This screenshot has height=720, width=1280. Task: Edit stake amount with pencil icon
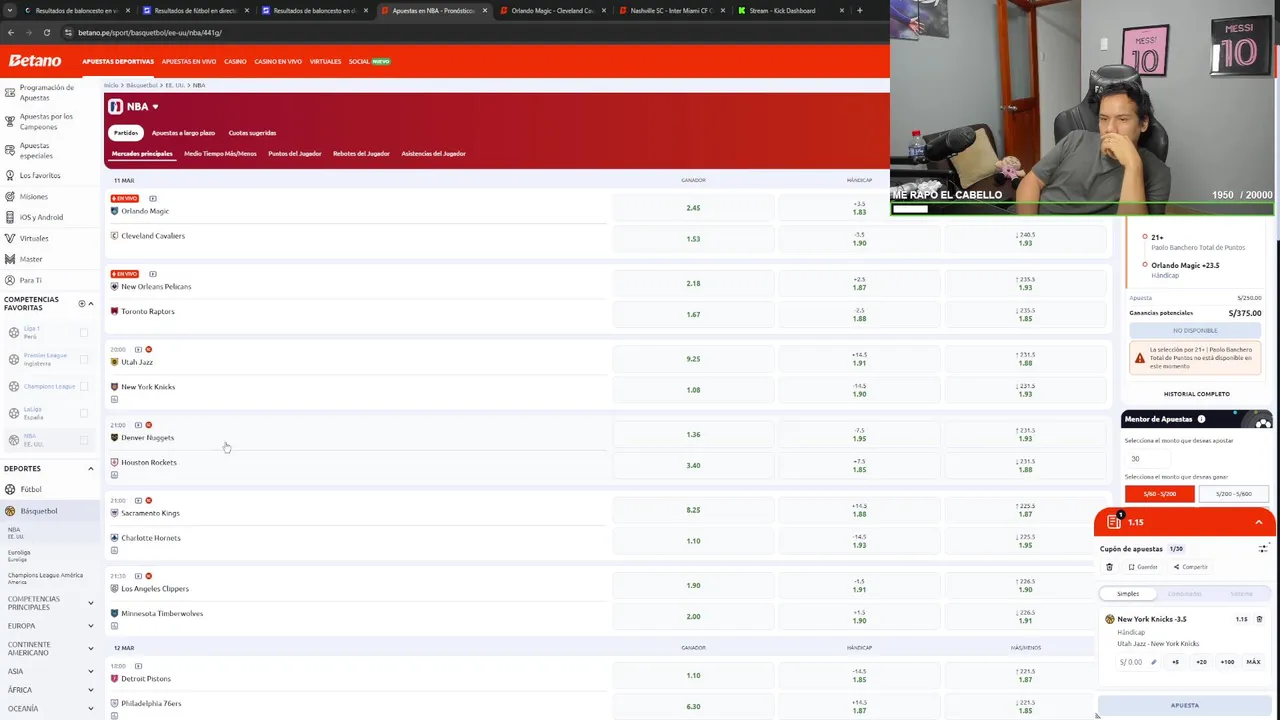pos(1153,662)
